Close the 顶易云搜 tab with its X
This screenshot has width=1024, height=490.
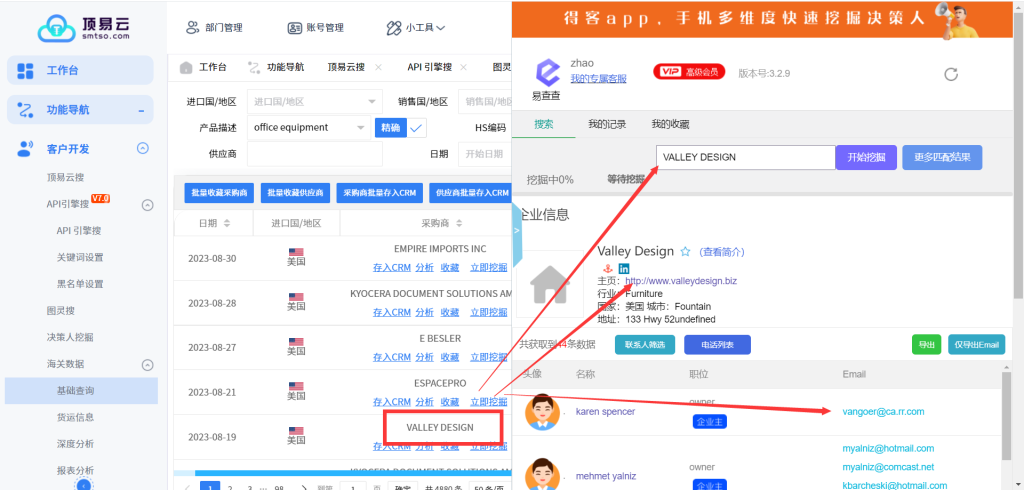click(x=378, y=68)
